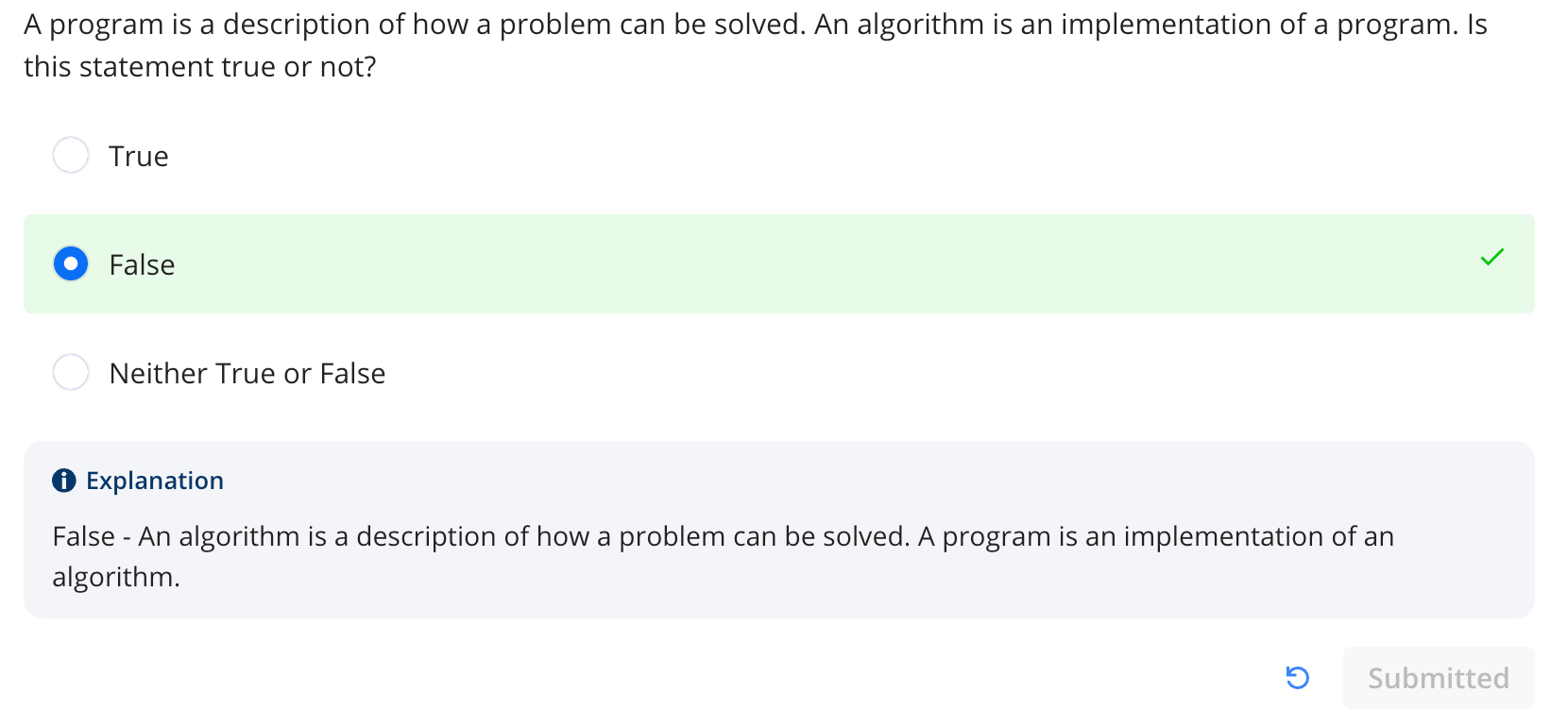Viewport: 1568px width, 727px height.
Task: Click the word 'algorithm.' ending the explanation
Action: tap(116, 577)
